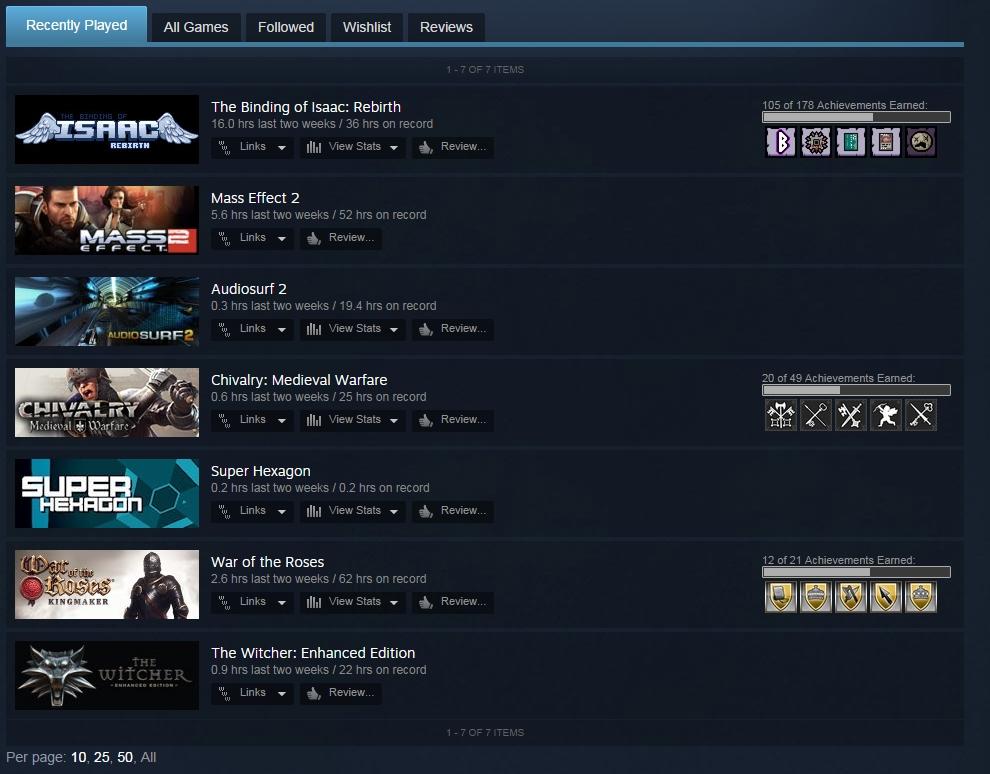
Task: Open Links dropdown for Binding of Isaac
Action: coord(252,147)
